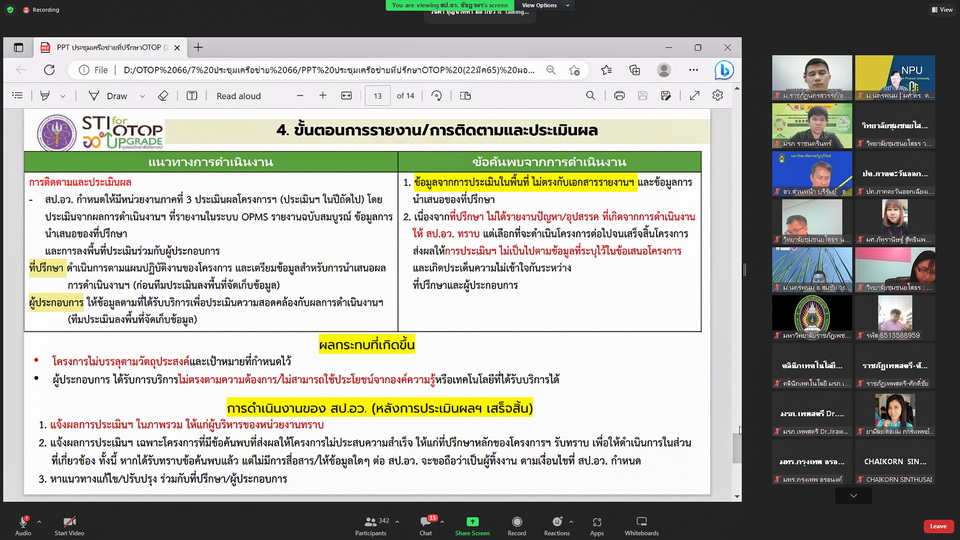The image size is (960, 540).
Task: Switch to page view layout icon
Action: click(x=465, y=96)
